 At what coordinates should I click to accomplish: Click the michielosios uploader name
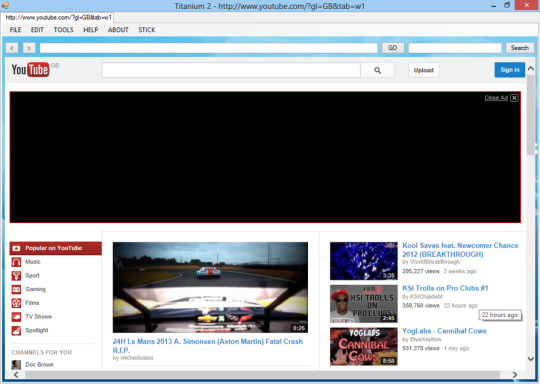pyautogui.click(x=137, y=358)
